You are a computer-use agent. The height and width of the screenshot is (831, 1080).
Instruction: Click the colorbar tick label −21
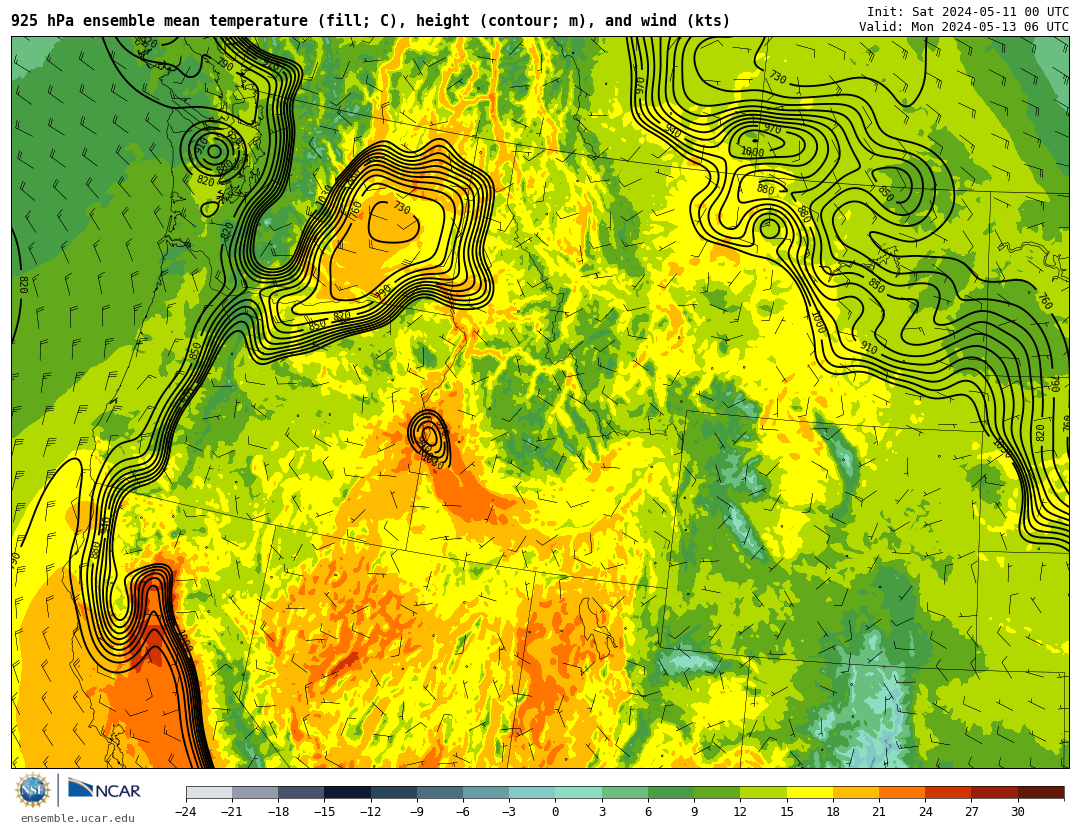tap(232, 812)
